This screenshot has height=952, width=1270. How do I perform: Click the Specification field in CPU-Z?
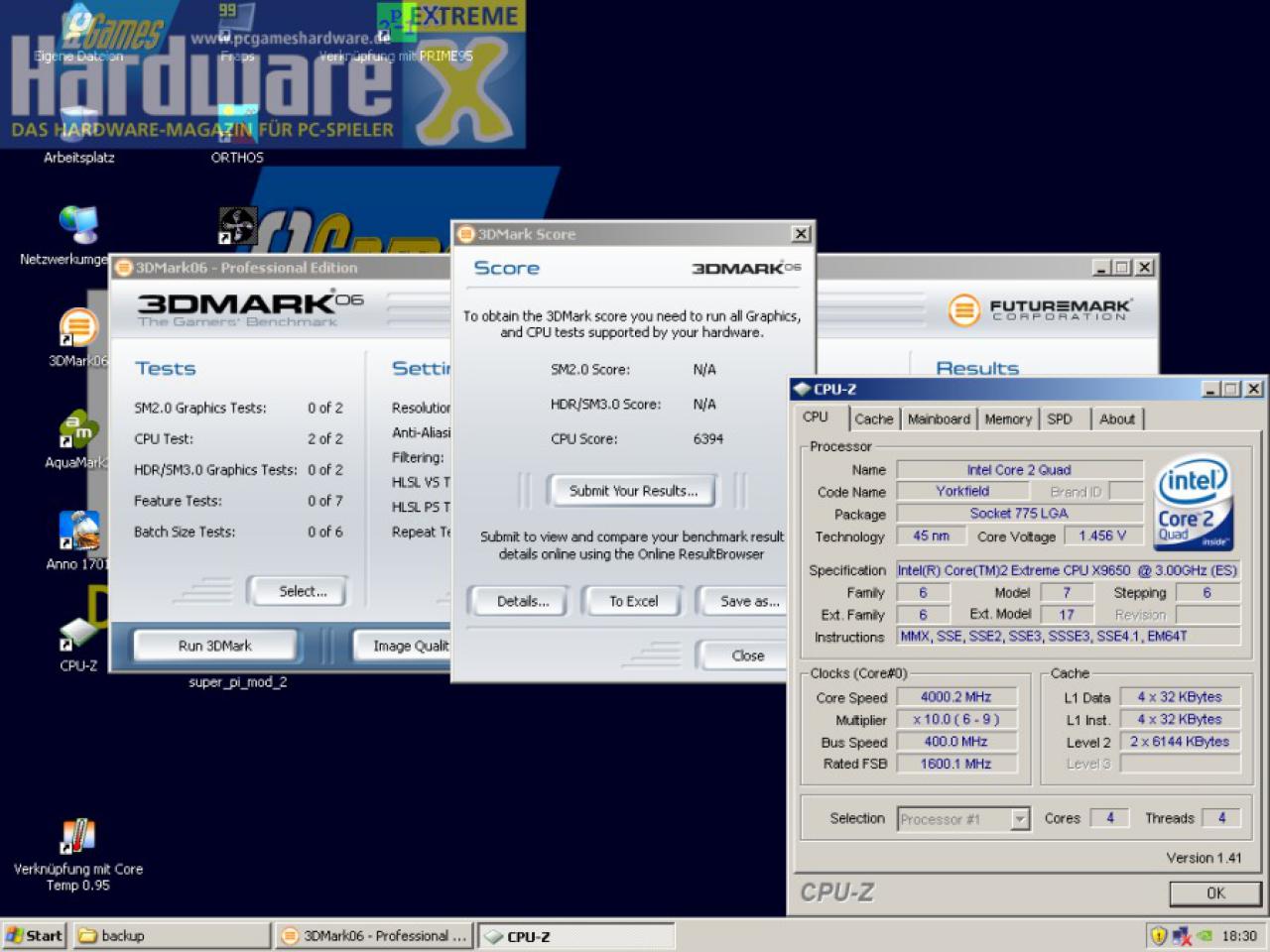[x=1068, y=570]
